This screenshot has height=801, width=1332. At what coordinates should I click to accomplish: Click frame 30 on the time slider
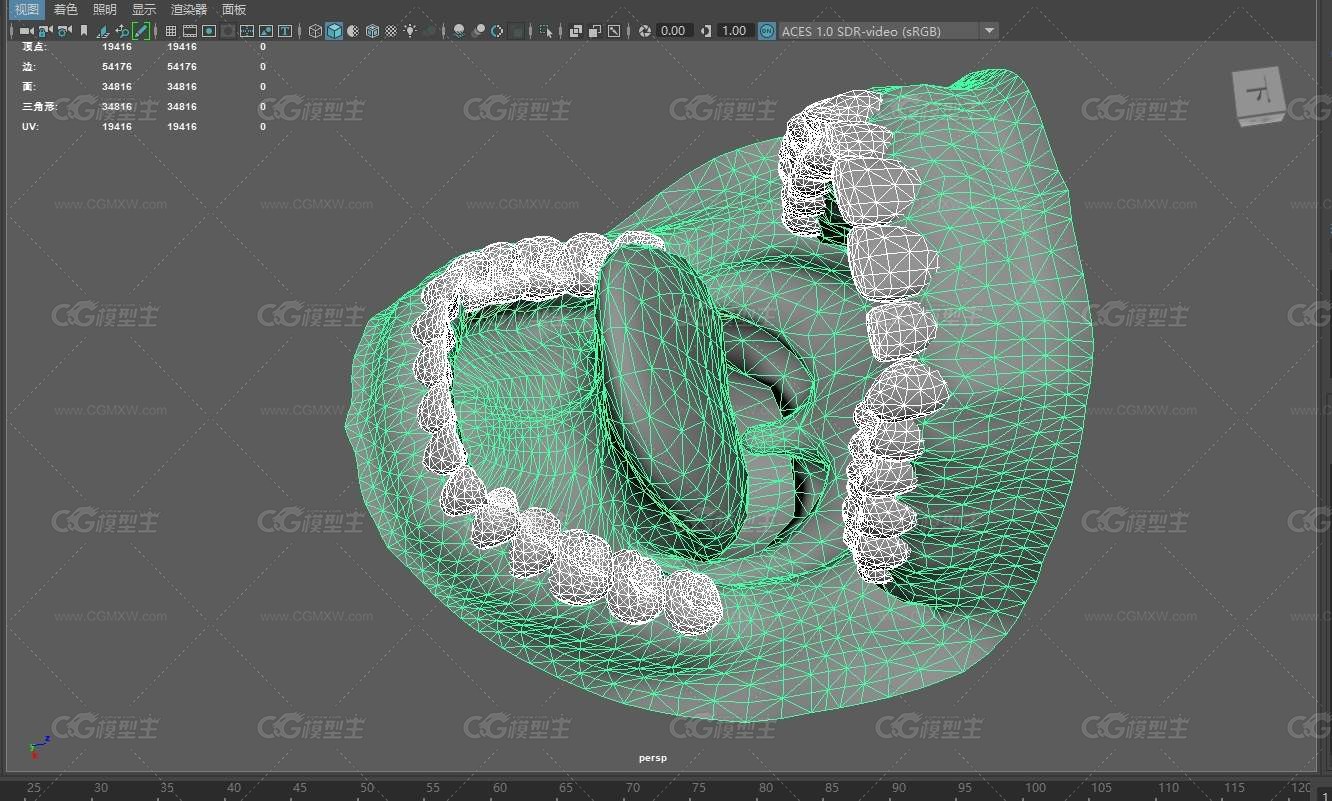[x=101, y=788]
